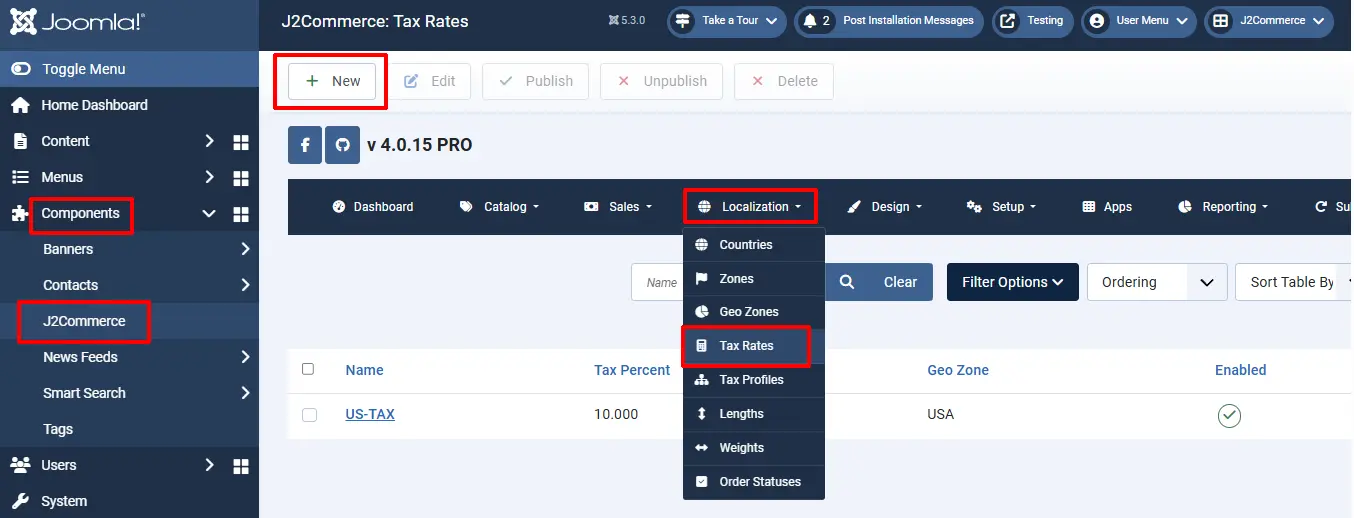The width and height of the screenshot is (1354, 518).
Task: Open Components dashboard grid icon
Action: pos(241,214)
